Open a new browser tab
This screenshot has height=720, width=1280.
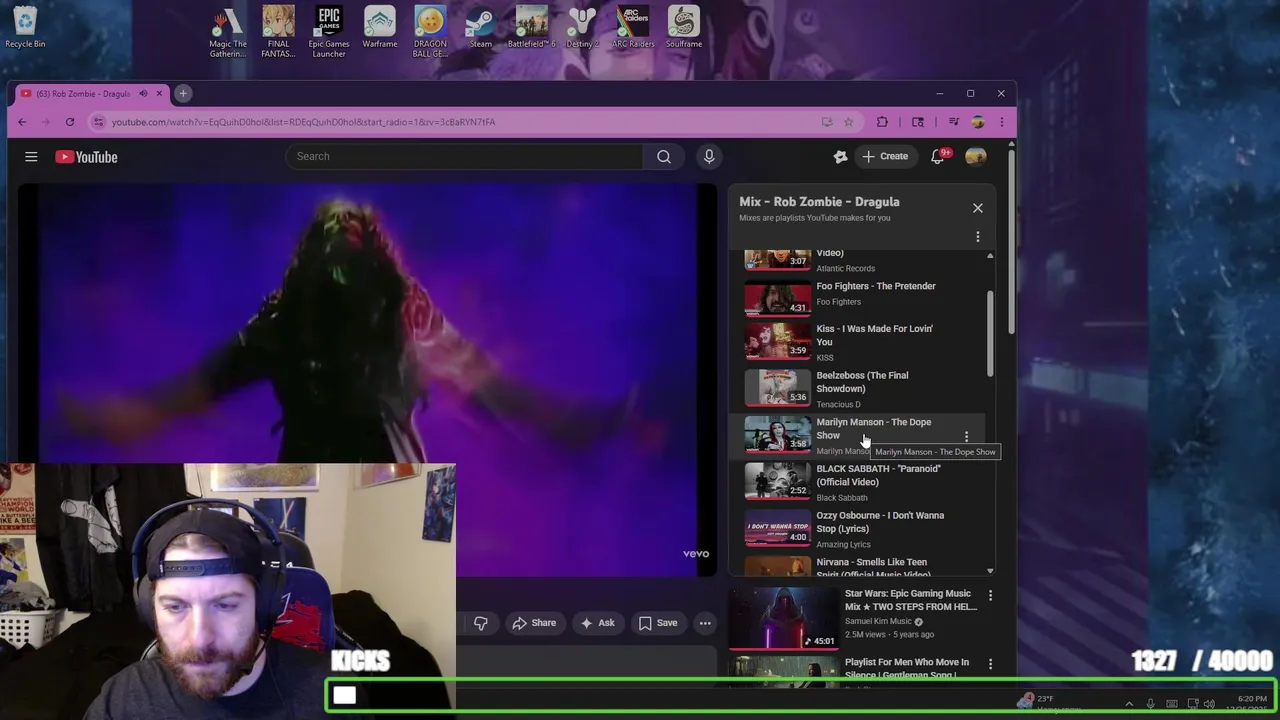183,93
